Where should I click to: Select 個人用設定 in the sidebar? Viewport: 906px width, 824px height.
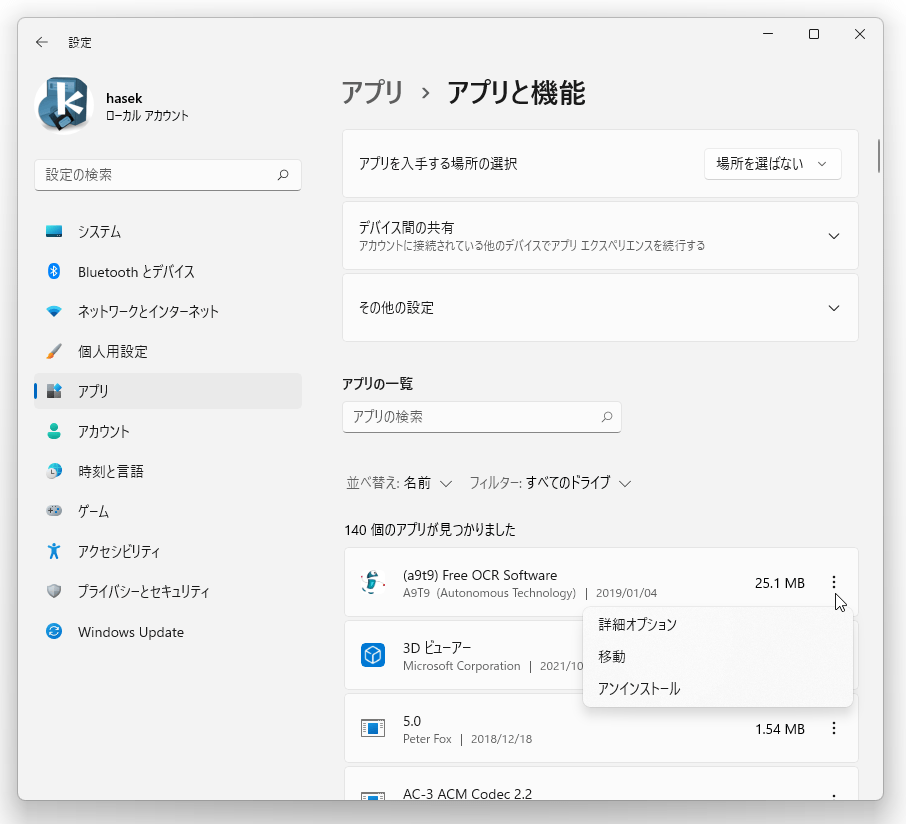point(168,351)
